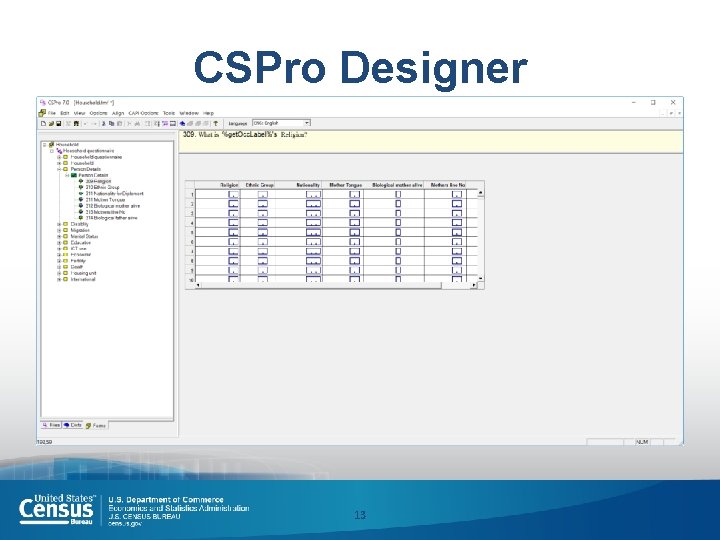Viewport: 720px width, 540px height.
Task: Select the 310 Ethnic Group field icon
Action: coord(81,187)
